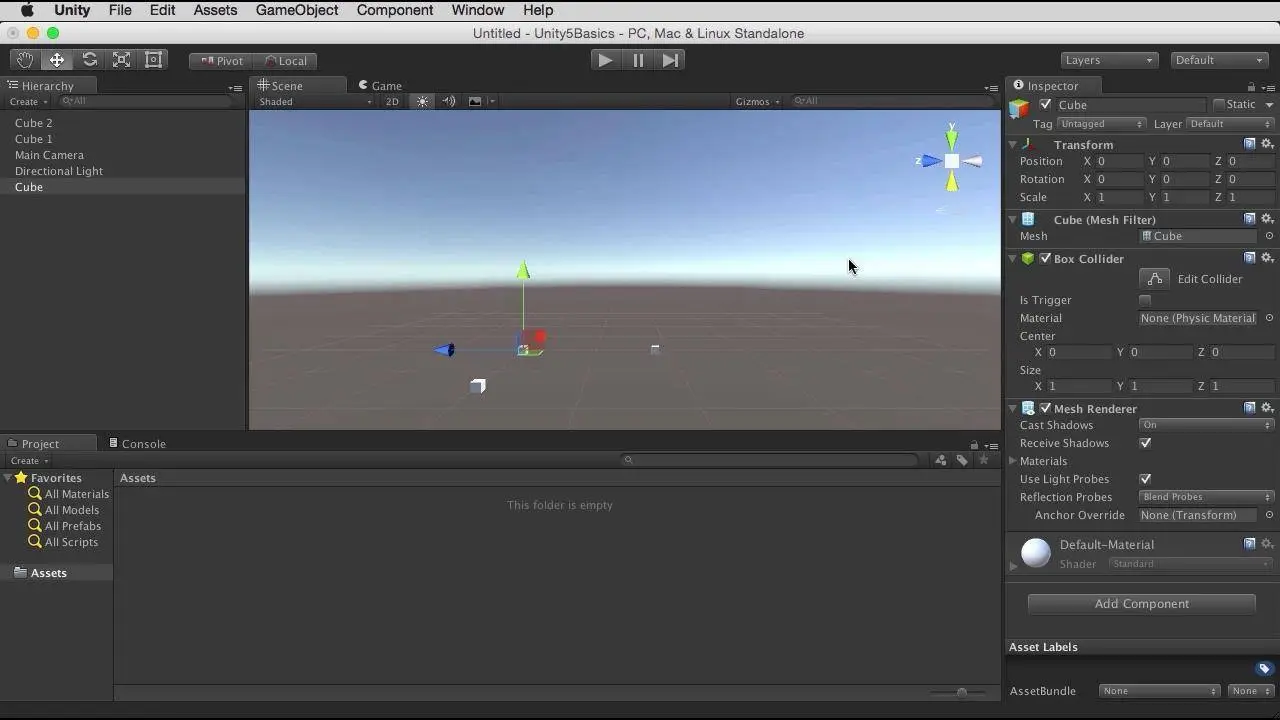Select Main Camera in the Hierarchy

click(49, 155)
